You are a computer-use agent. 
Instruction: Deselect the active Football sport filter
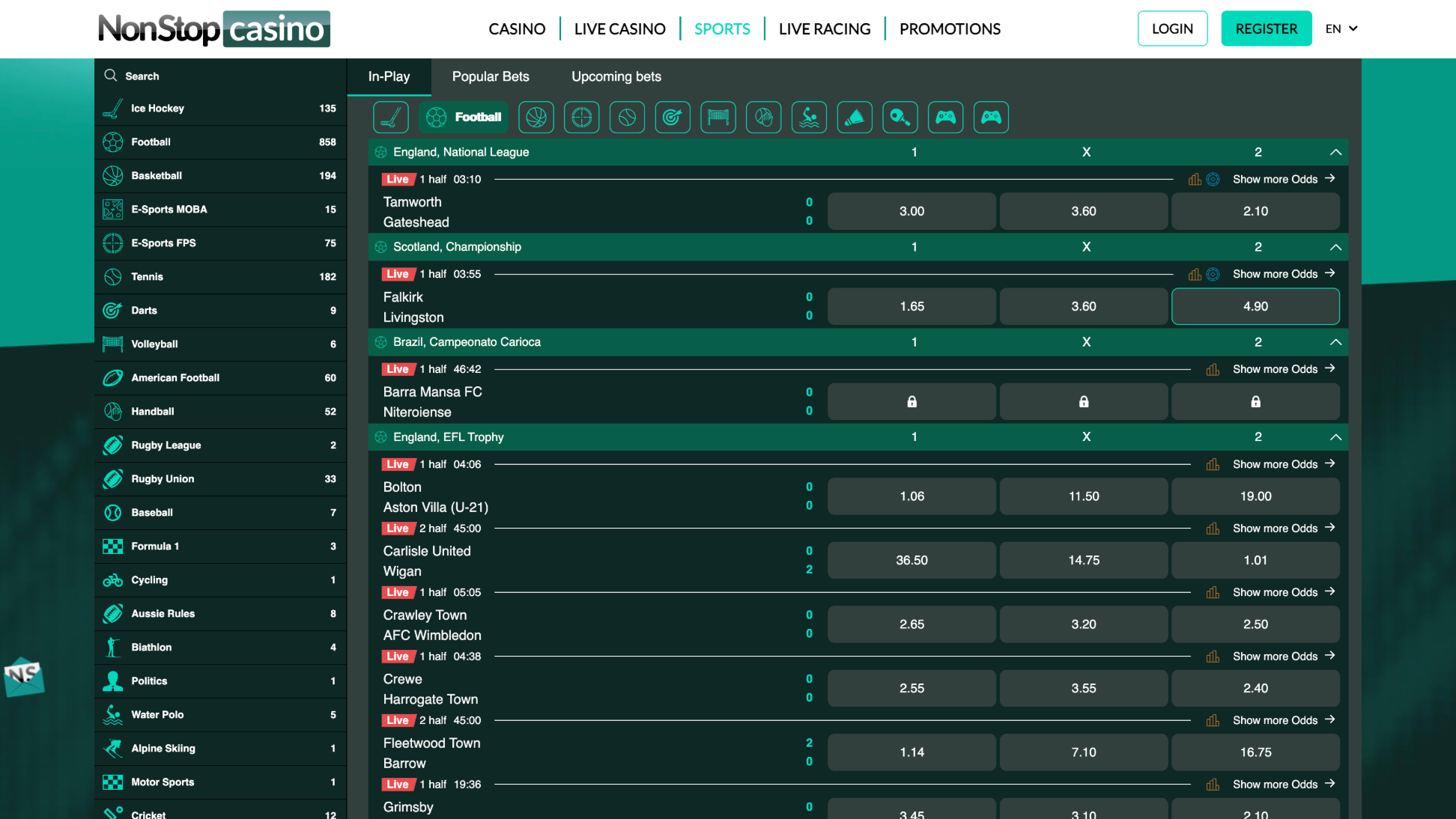[463, 117]
